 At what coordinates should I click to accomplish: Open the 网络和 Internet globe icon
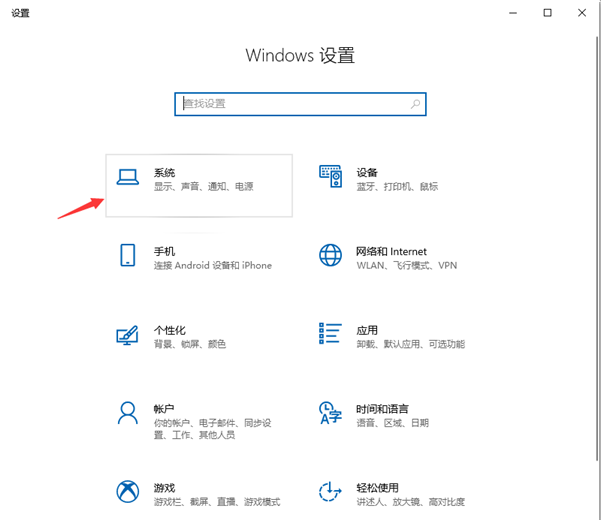pyautogui.click(x=330, y=255)
